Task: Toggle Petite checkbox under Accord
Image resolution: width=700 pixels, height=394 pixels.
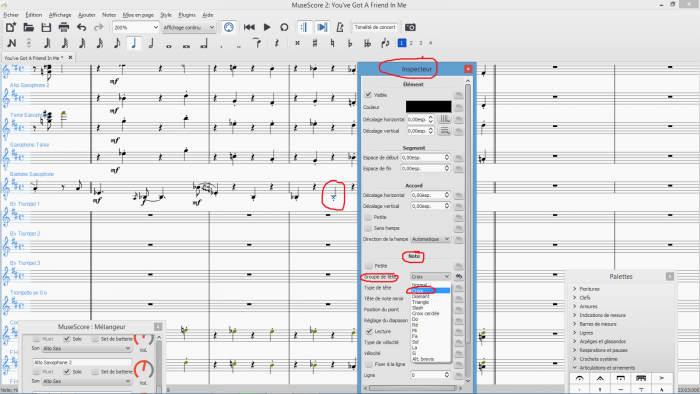Action: 368,217
